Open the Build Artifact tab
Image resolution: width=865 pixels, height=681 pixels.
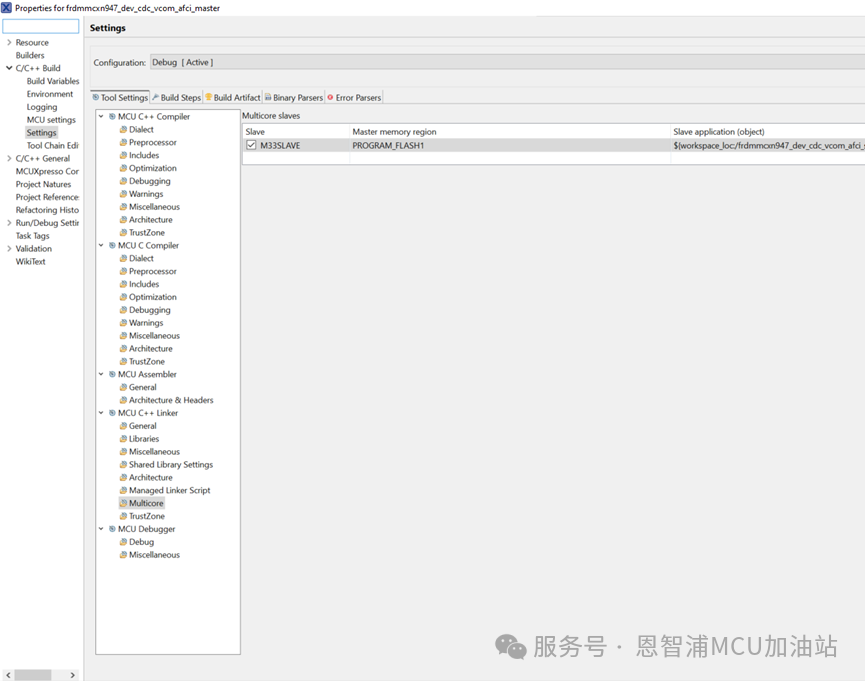[233, 98]
